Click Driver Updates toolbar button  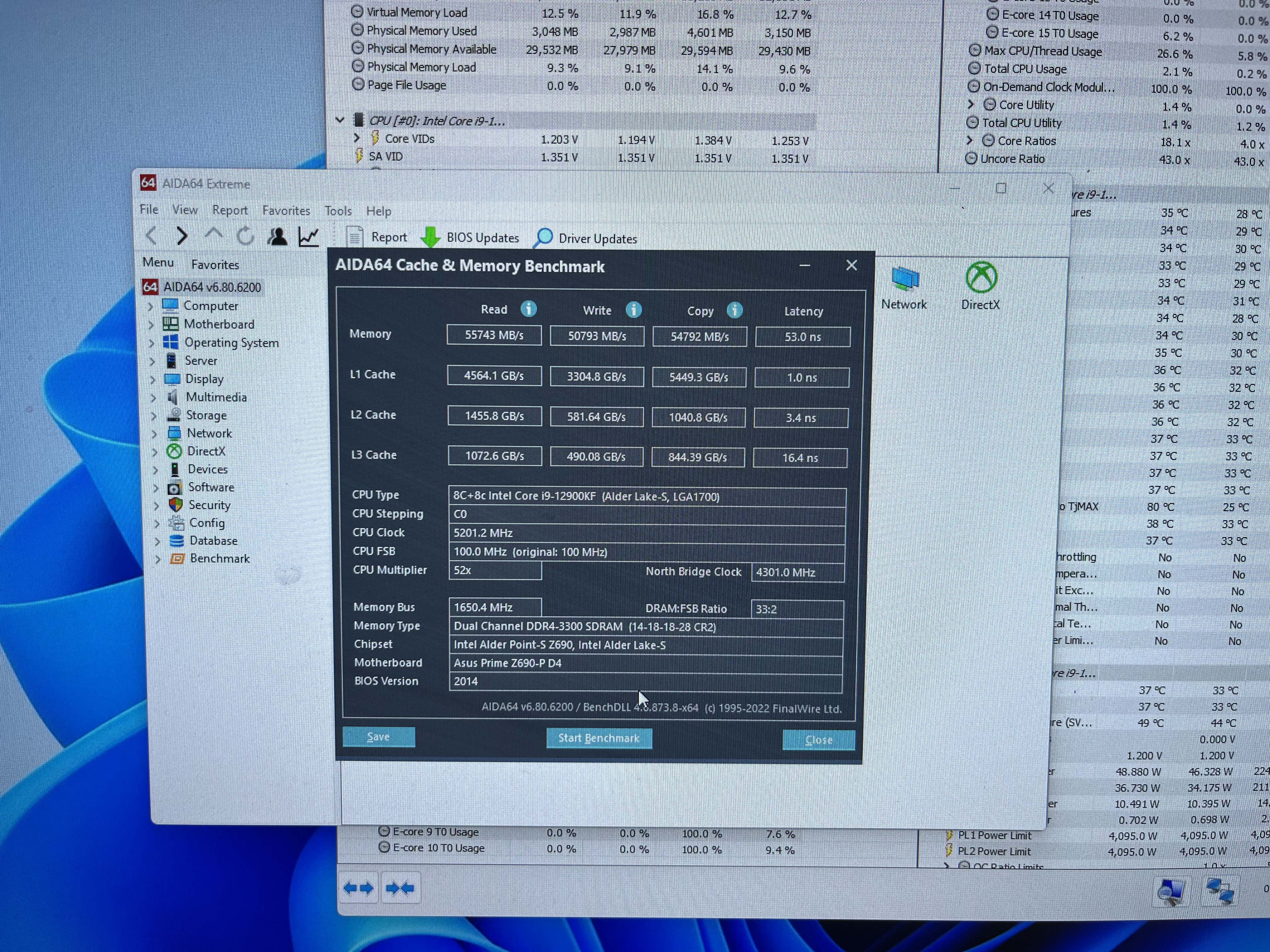click(x=586, y=239)
